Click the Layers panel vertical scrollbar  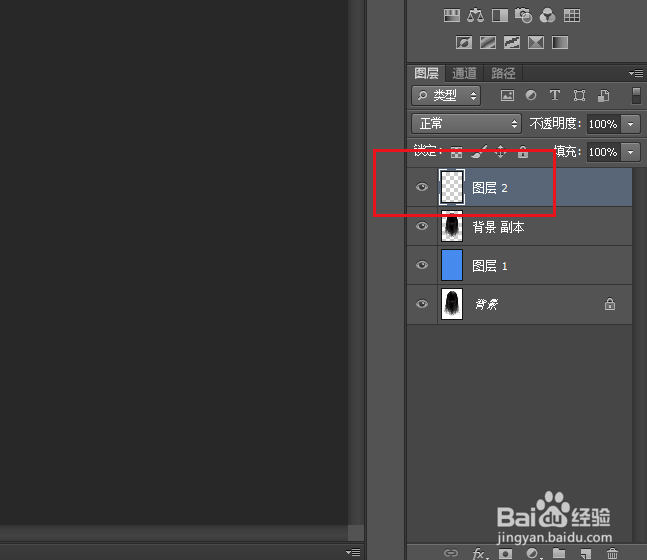point(639,355)
